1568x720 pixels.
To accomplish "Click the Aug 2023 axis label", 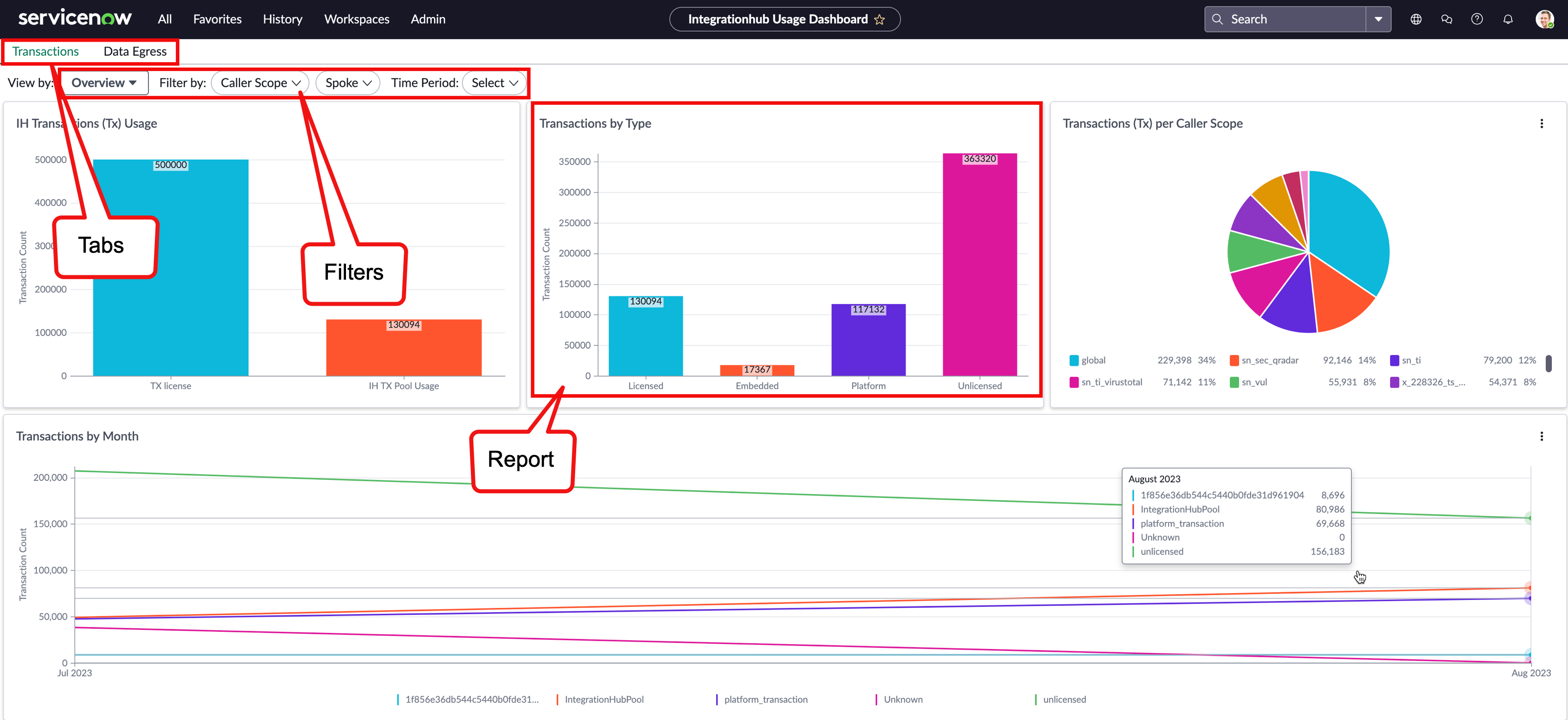I will point(1531,673).
